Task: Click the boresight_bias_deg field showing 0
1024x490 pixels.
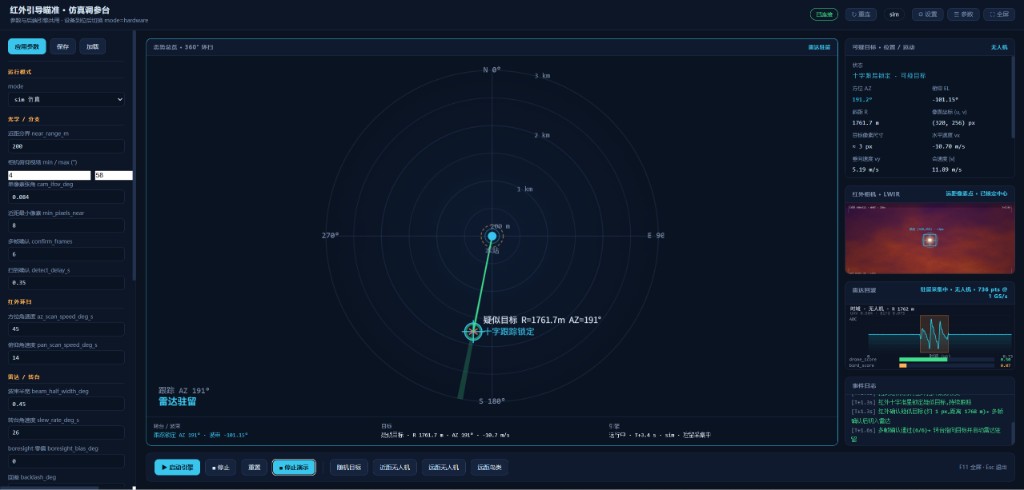Action: coord(66,461)
